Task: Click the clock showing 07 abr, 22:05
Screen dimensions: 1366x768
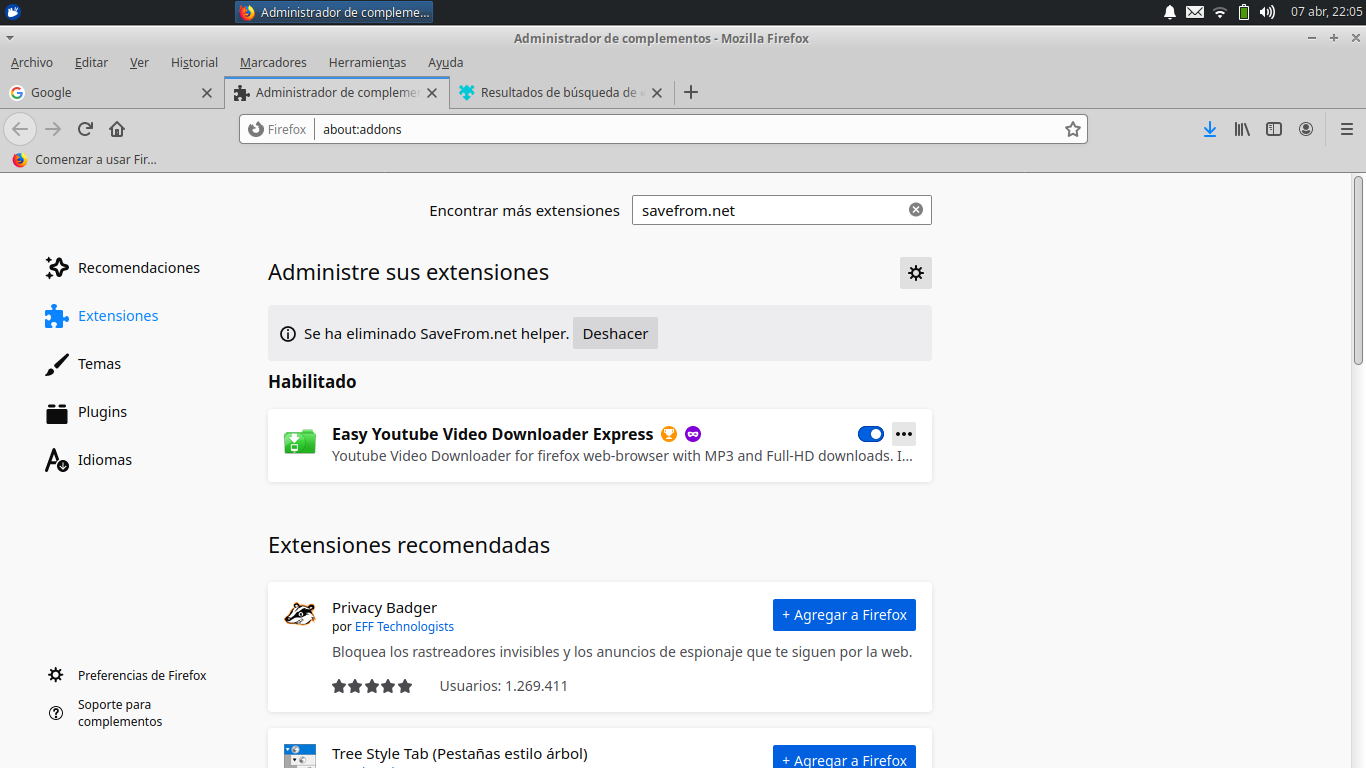Action: point(1325,12)
